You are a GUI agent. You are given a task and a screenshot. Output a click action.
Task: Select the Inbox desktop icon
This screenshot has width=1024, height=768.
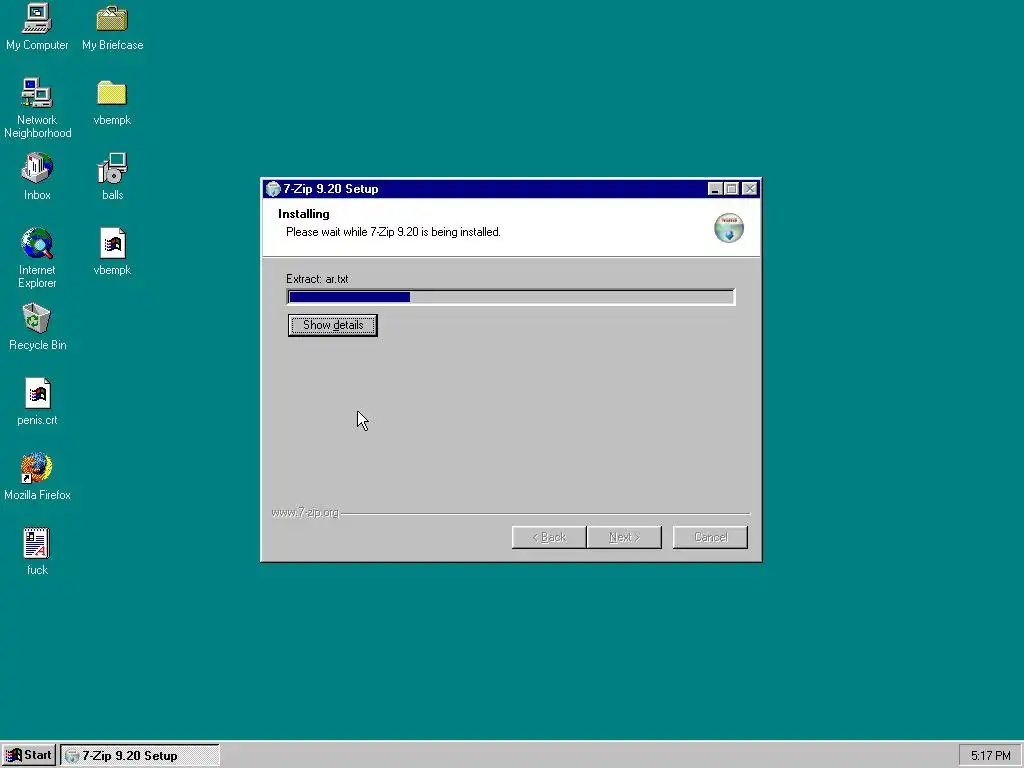(37, 177)
